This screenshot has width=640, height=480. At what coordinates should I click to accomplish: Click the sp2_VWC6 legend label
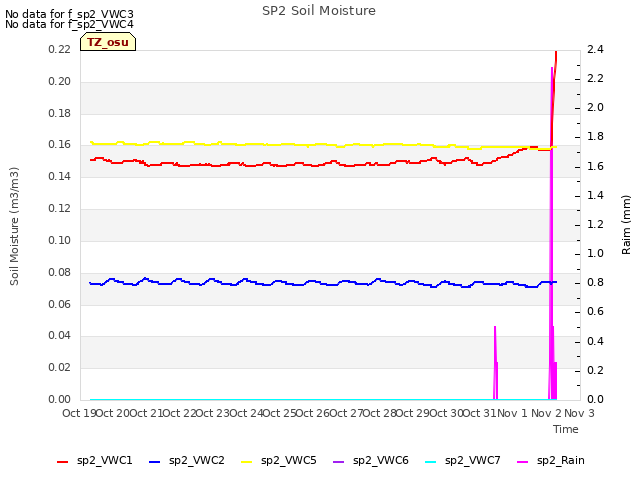point(381,460)
